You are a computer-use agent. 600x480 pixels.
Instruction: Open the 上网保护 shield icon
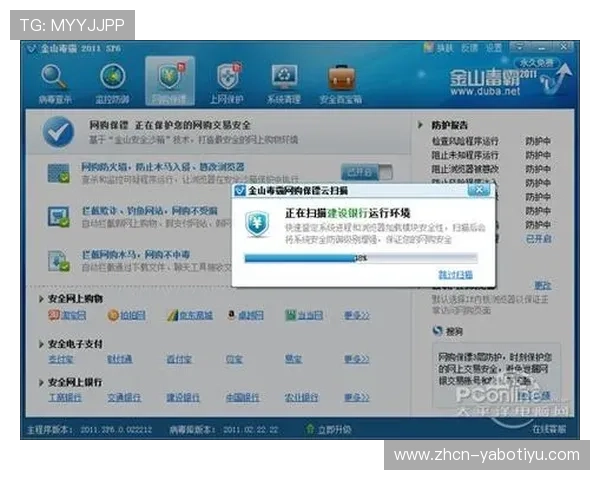pyautogui.click(x=227, y=77)
